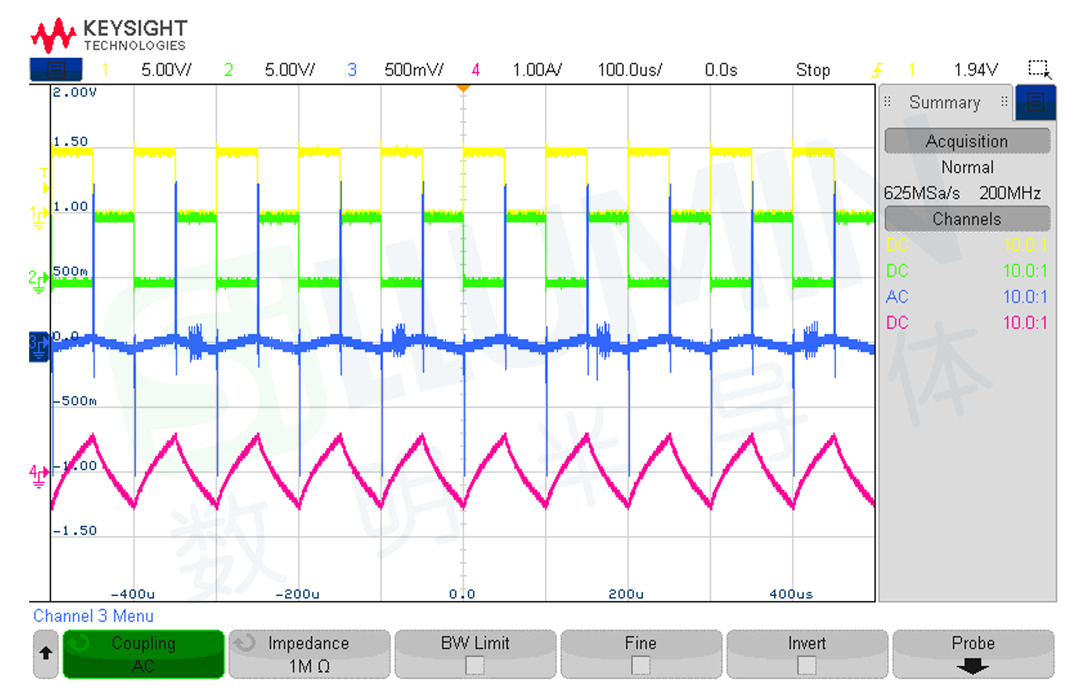Screen dimensions: 1091x699
Task: Toggle the Fine adjustment checkbox
Action: 641,665
